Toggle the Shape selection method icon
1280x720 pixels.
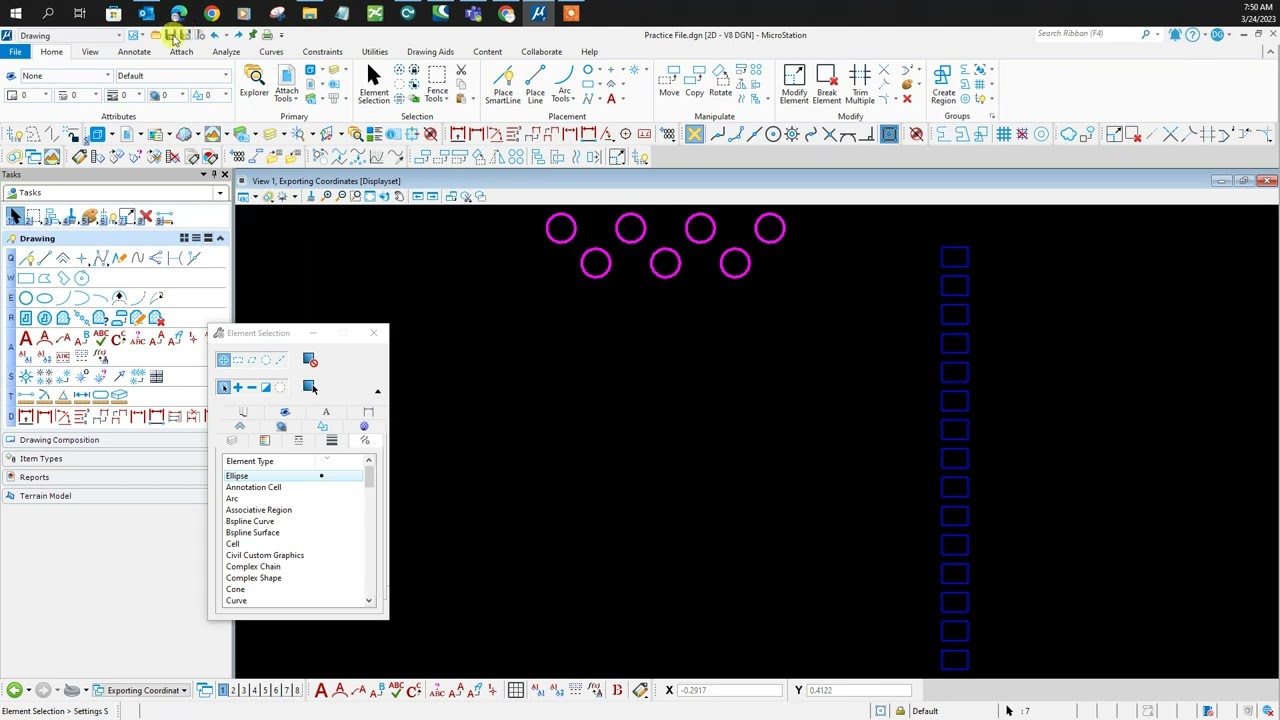coord(252,360)
